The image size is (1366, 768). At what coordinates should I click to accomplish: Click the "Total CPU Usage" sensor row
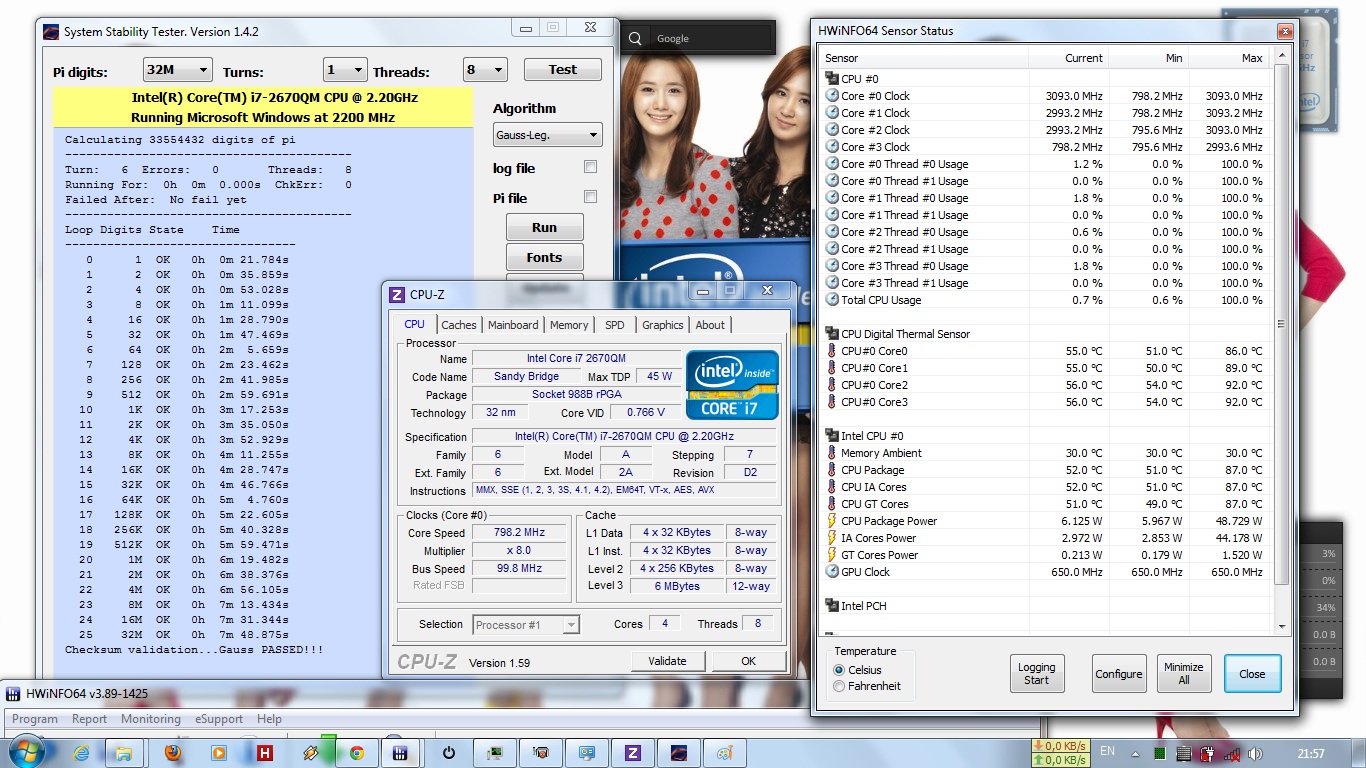(x=1046, y=300)
